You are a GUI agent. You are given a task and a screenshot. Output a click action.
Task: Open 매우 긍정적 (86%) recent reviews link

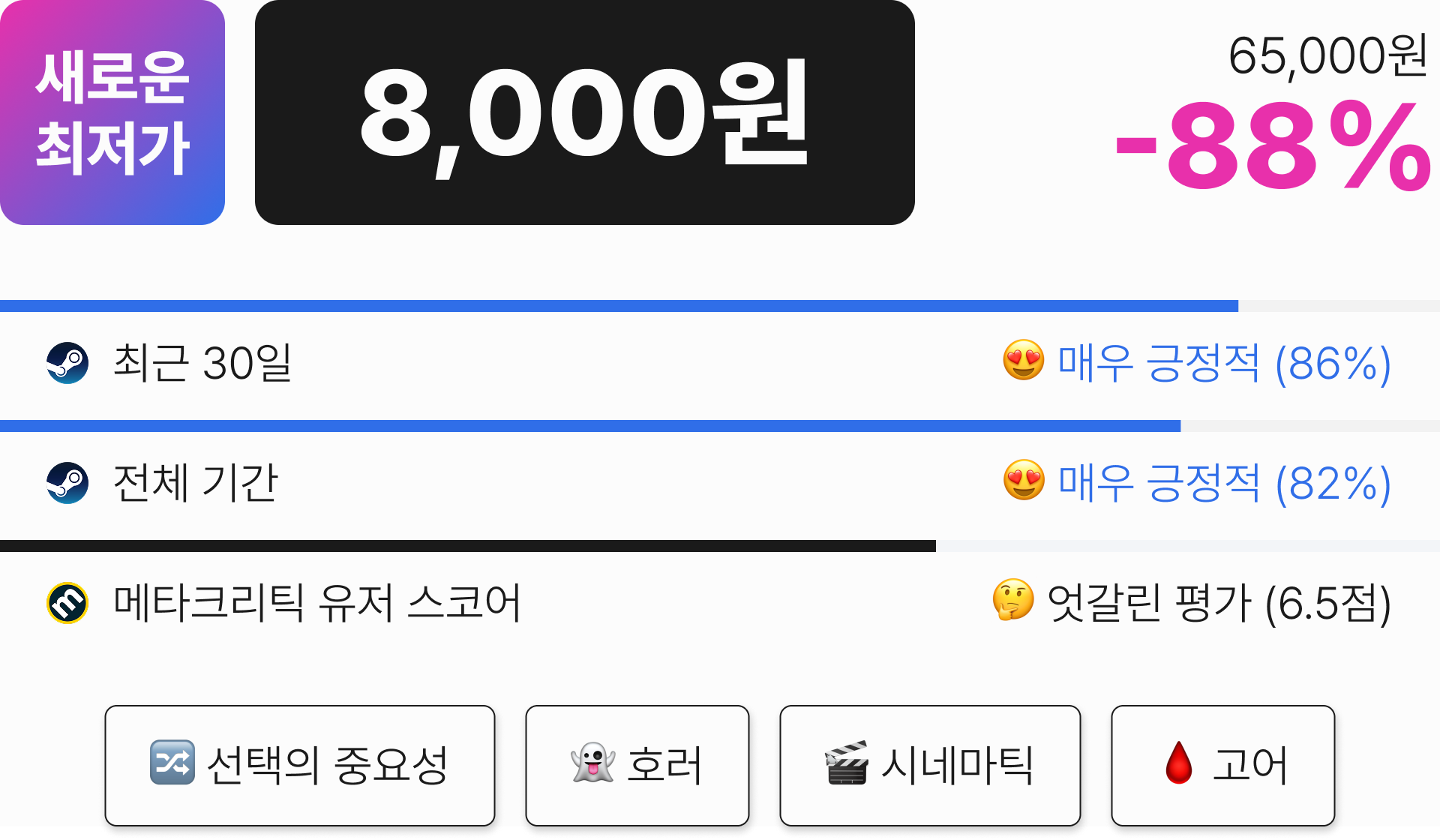(x=1224, y=363)
